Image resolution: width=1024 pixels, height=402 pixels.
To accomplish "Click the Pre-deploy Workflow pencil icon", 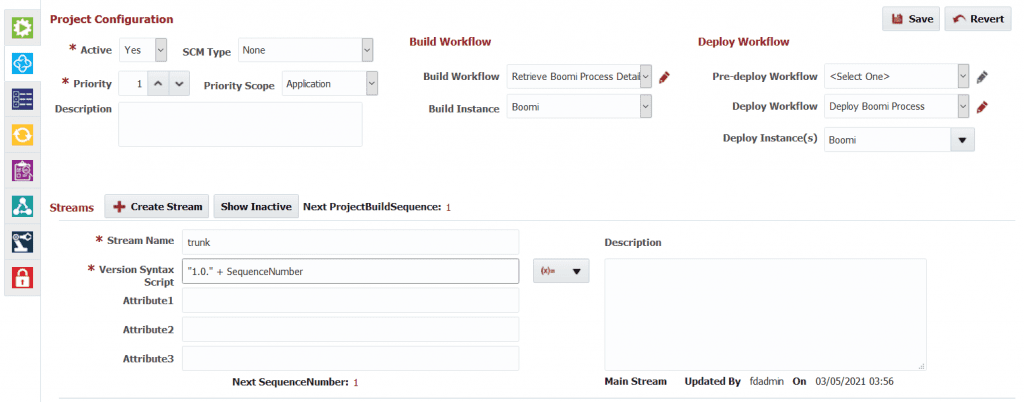I will [982, 77].
